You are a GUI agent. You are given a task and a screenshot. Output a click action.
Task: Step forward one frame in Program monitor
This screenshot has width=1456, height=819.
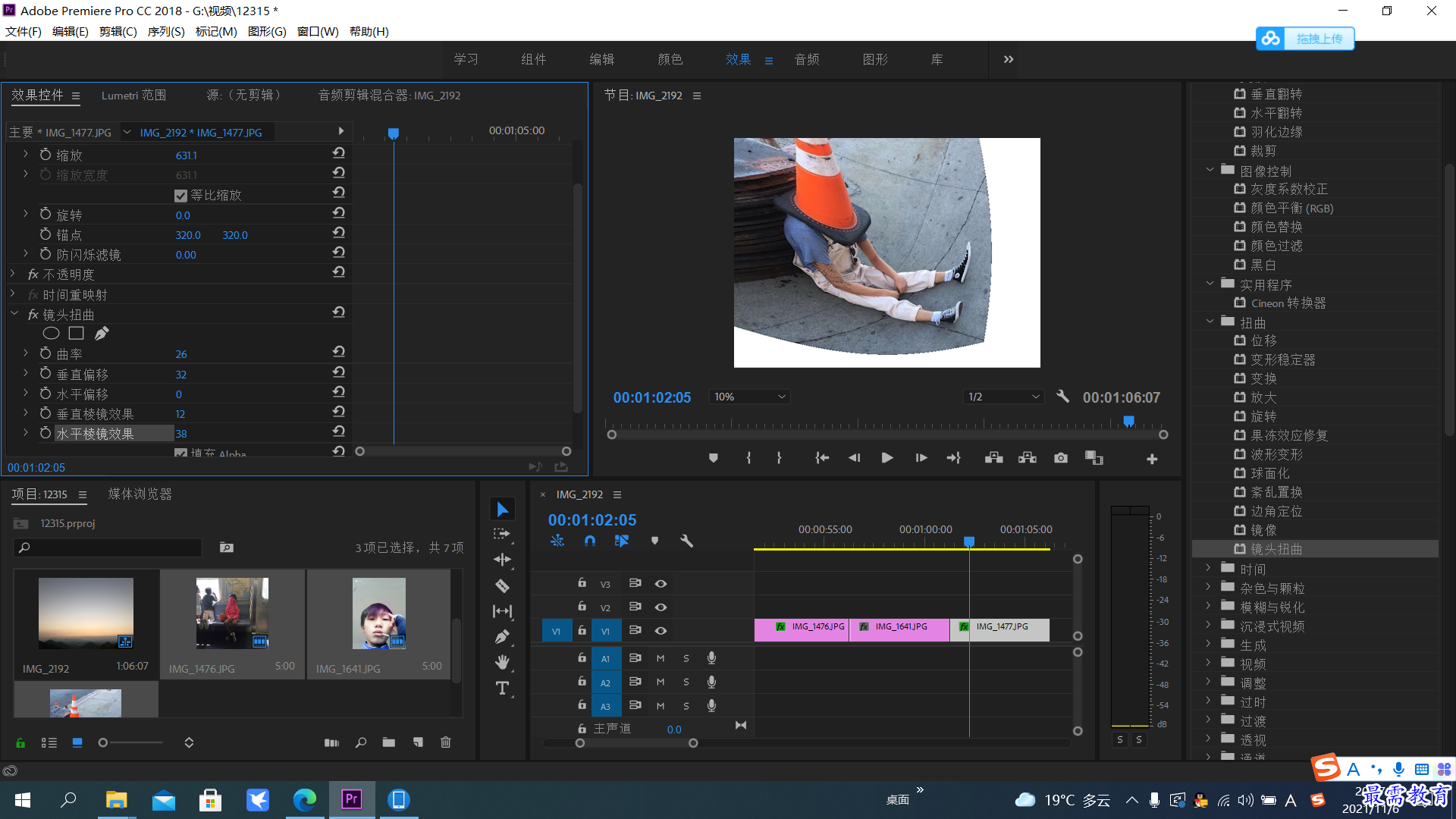click(921, 458)
